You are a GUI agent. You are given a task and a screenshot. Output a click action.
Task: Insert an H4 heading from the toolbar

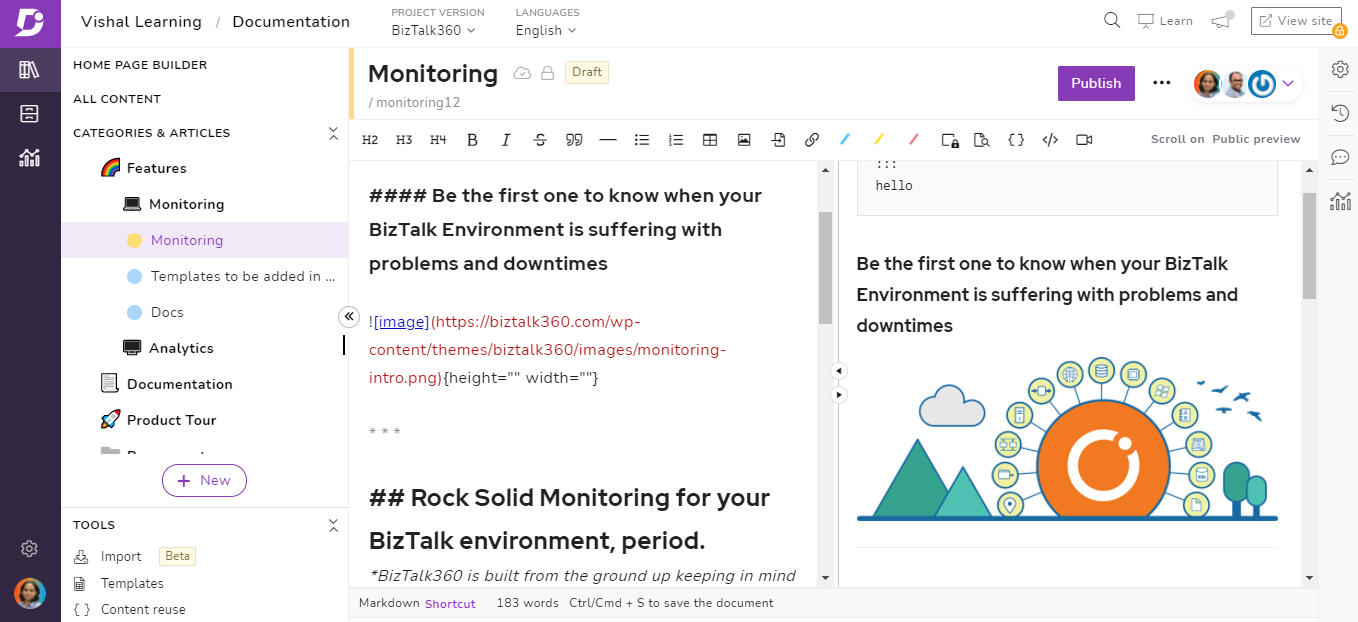[x=438, y=140]
